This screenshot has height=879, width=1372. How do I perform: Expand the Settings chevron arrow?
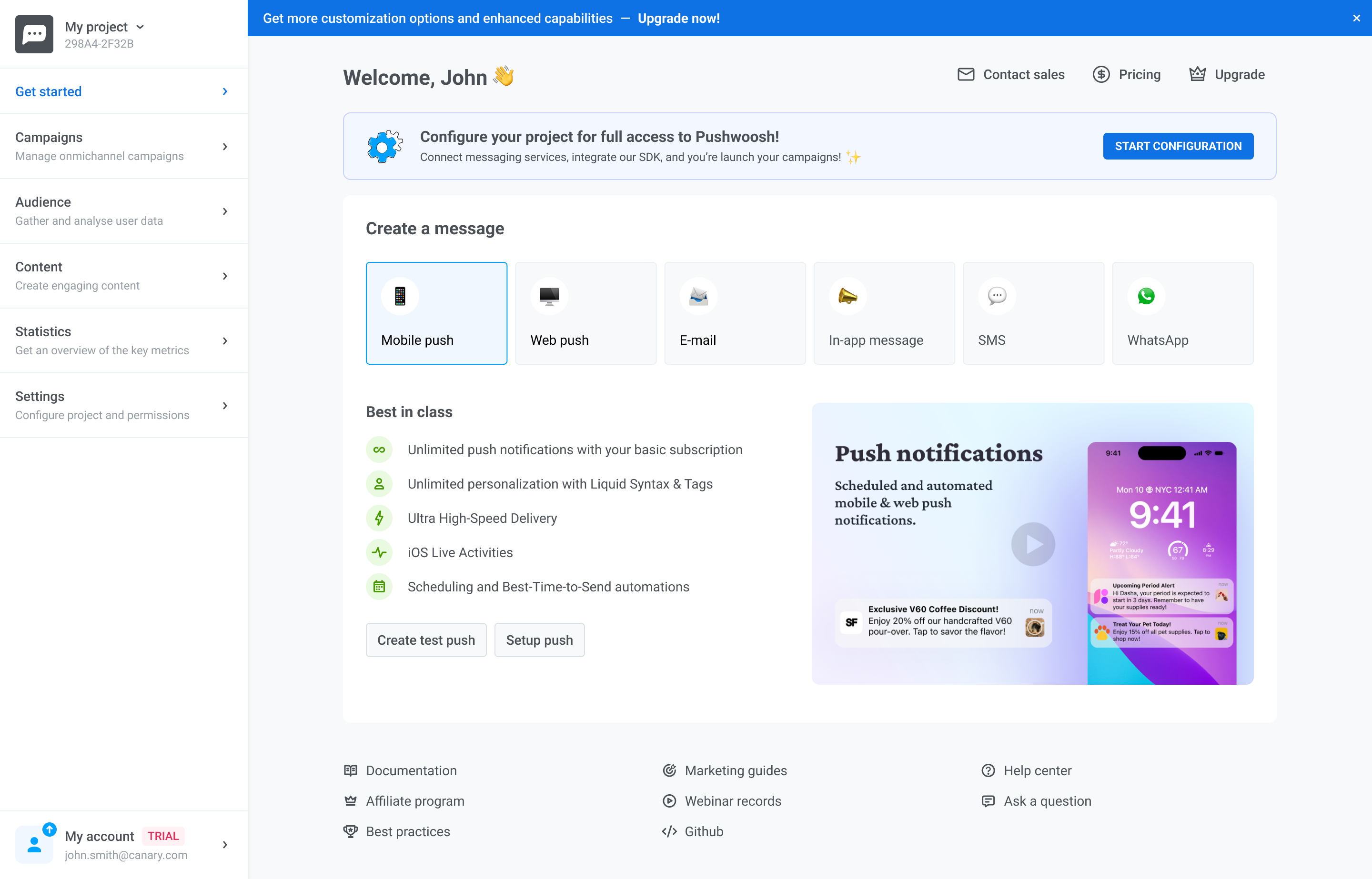225,406
